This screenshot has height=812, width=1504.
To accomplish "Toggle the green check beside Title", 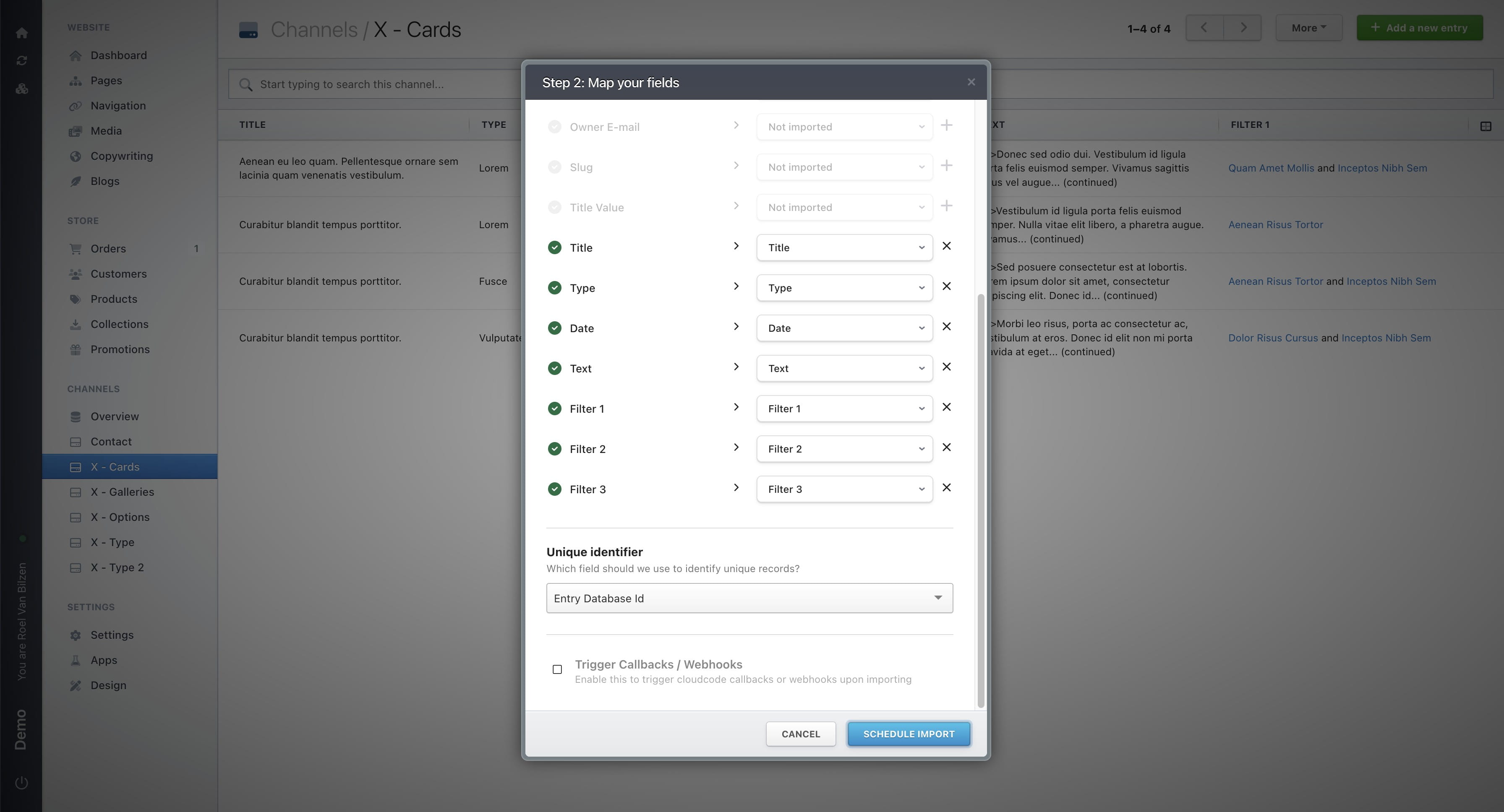I will pyautogui.click(x=554, y=247).
